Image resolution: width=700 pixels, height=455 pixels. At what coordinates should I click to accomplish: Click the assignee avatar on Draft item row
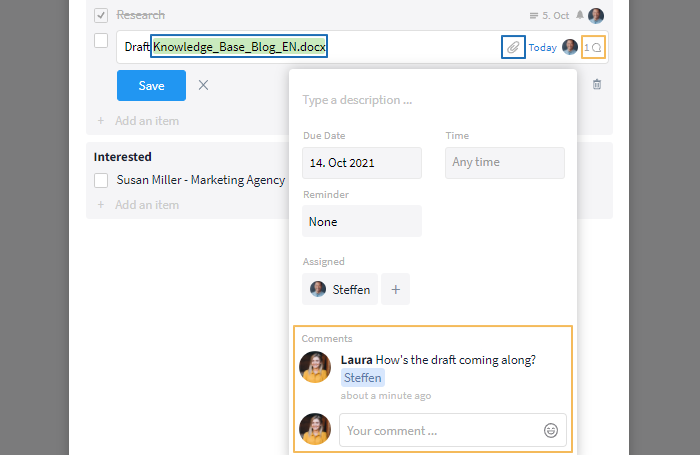point(570,47)
